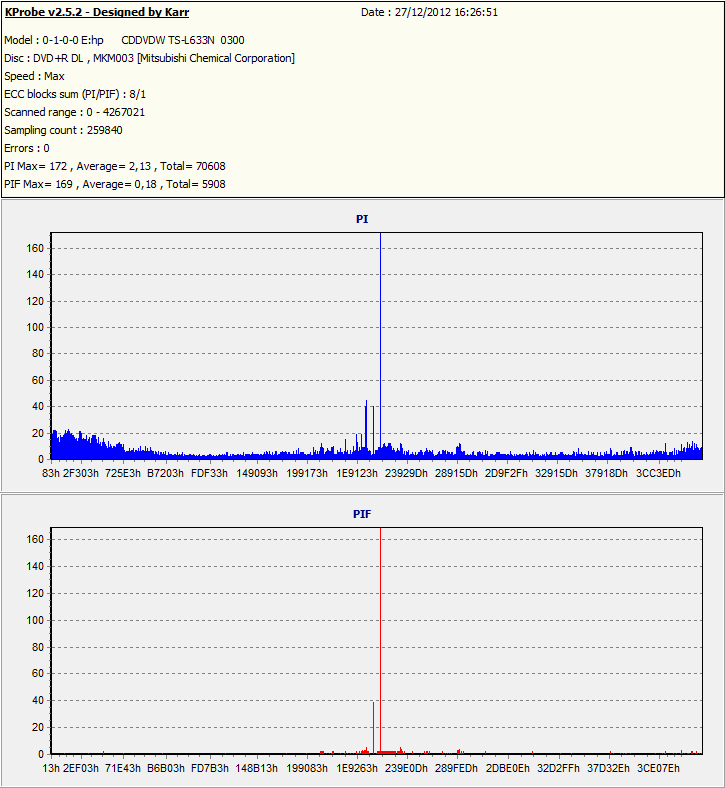The height and width of the screenshot is (788, 725).
Task: Click the KProbe v2.5.2 title heading
Action: tap(97, 12)
